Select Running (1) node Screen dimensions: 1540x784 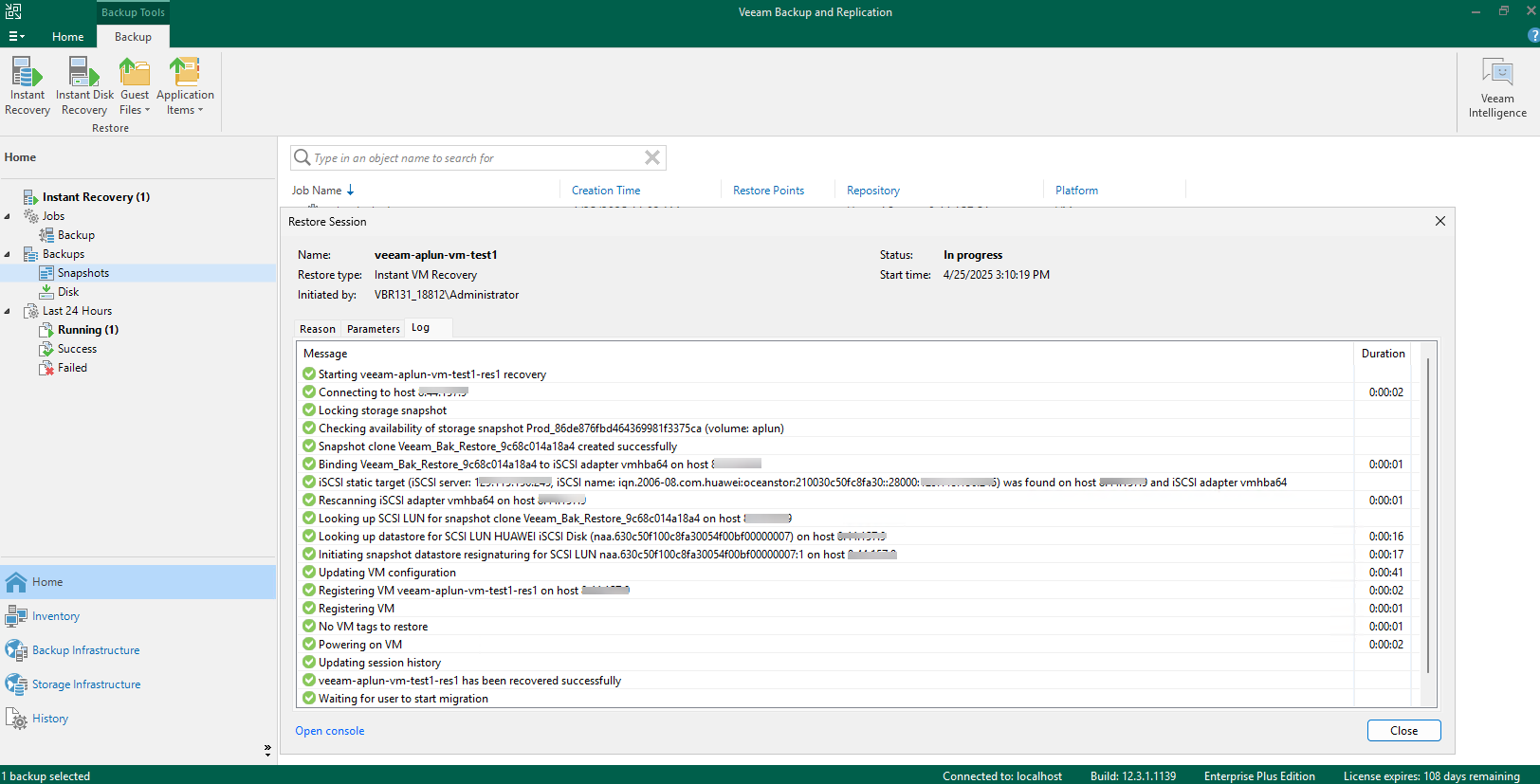pyautogui.click(x=88, y=330)
